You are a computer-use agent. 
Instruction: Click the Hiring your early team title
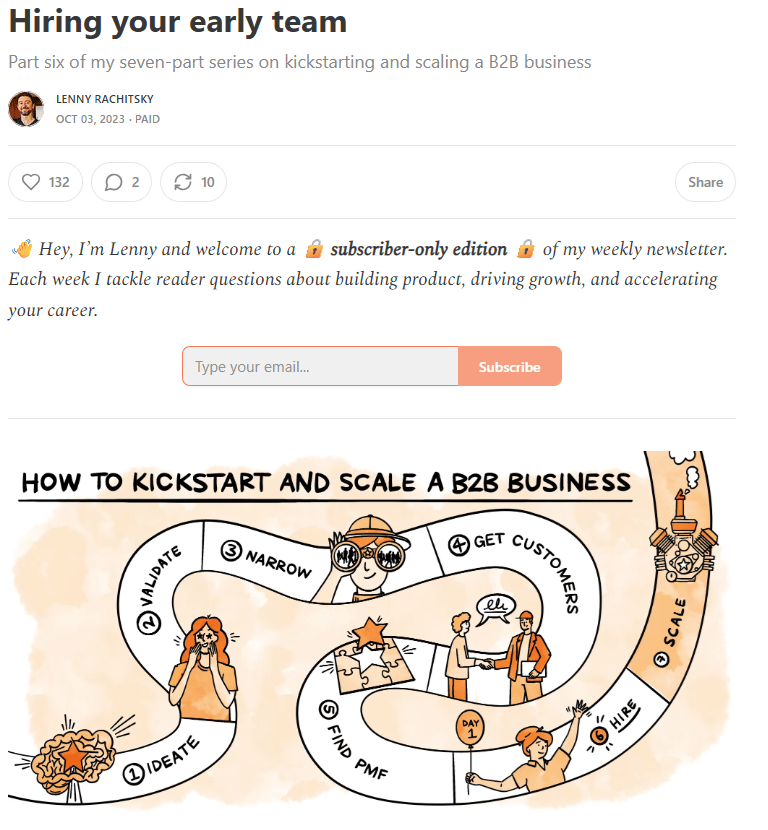[x=178, y=22]
